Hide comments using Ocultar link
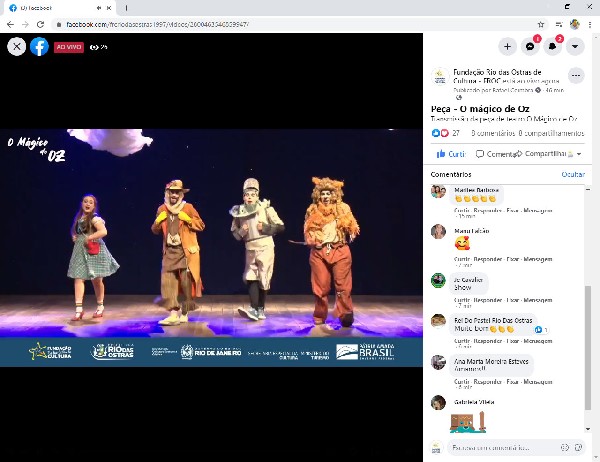 pos(573,174)
